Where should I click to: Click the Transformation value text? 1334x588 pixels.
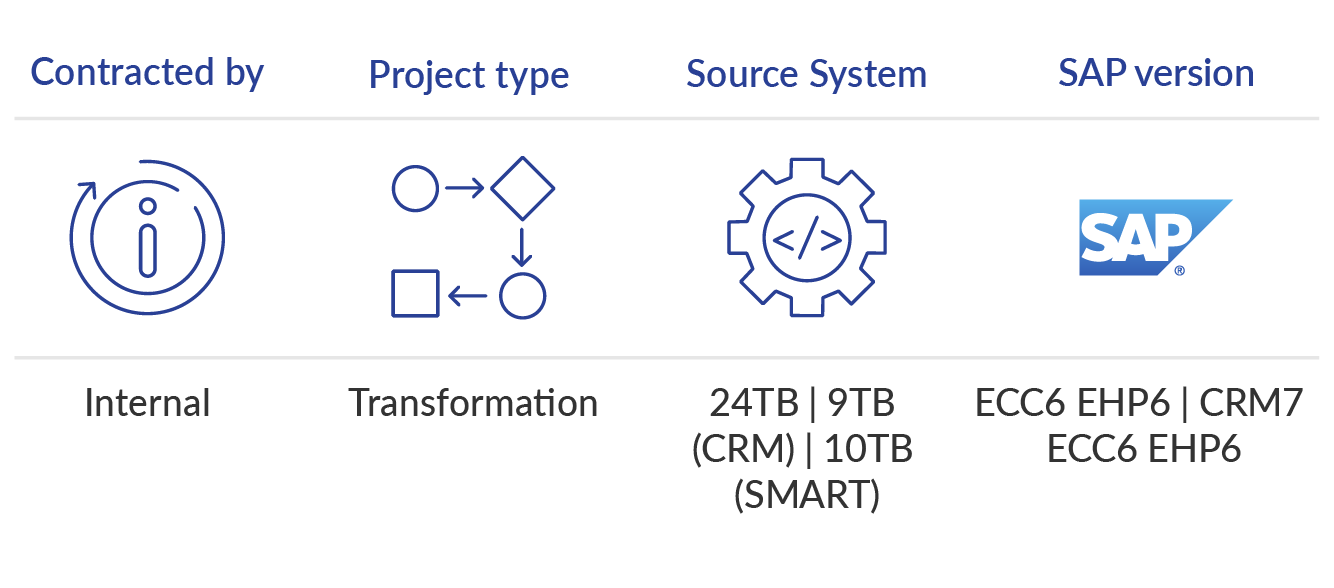pos(473,403)
